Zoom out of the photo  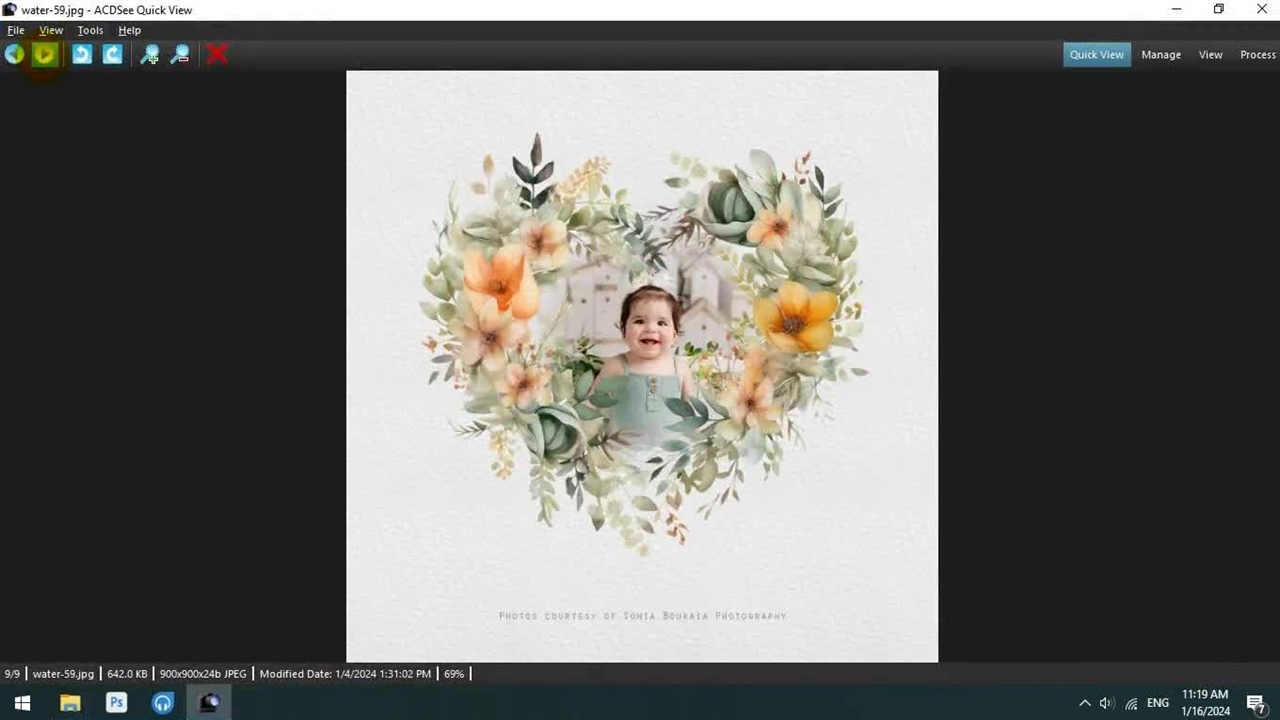click(x=180, y=55)
